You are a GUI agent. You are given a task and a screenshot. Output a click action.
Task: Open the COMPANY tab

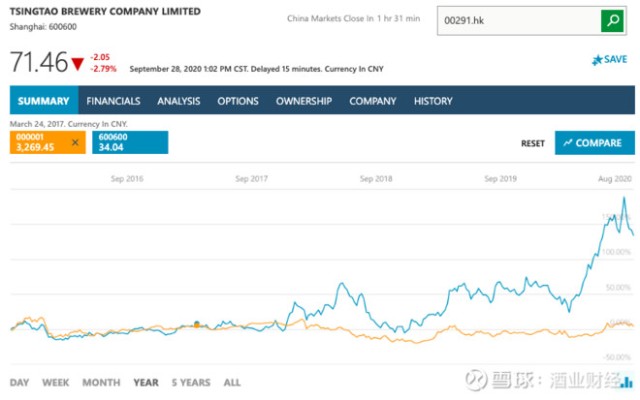click(373, 101)
